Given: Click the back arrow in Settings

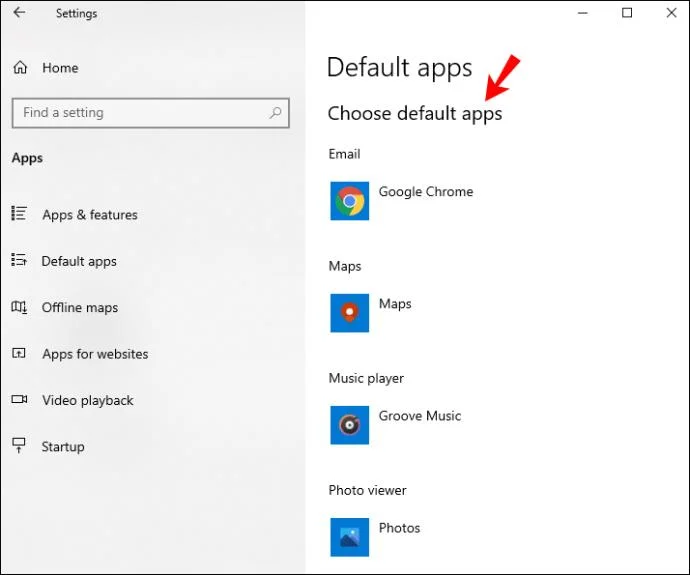Looking at the screenshot, I should tap(19, 13).
